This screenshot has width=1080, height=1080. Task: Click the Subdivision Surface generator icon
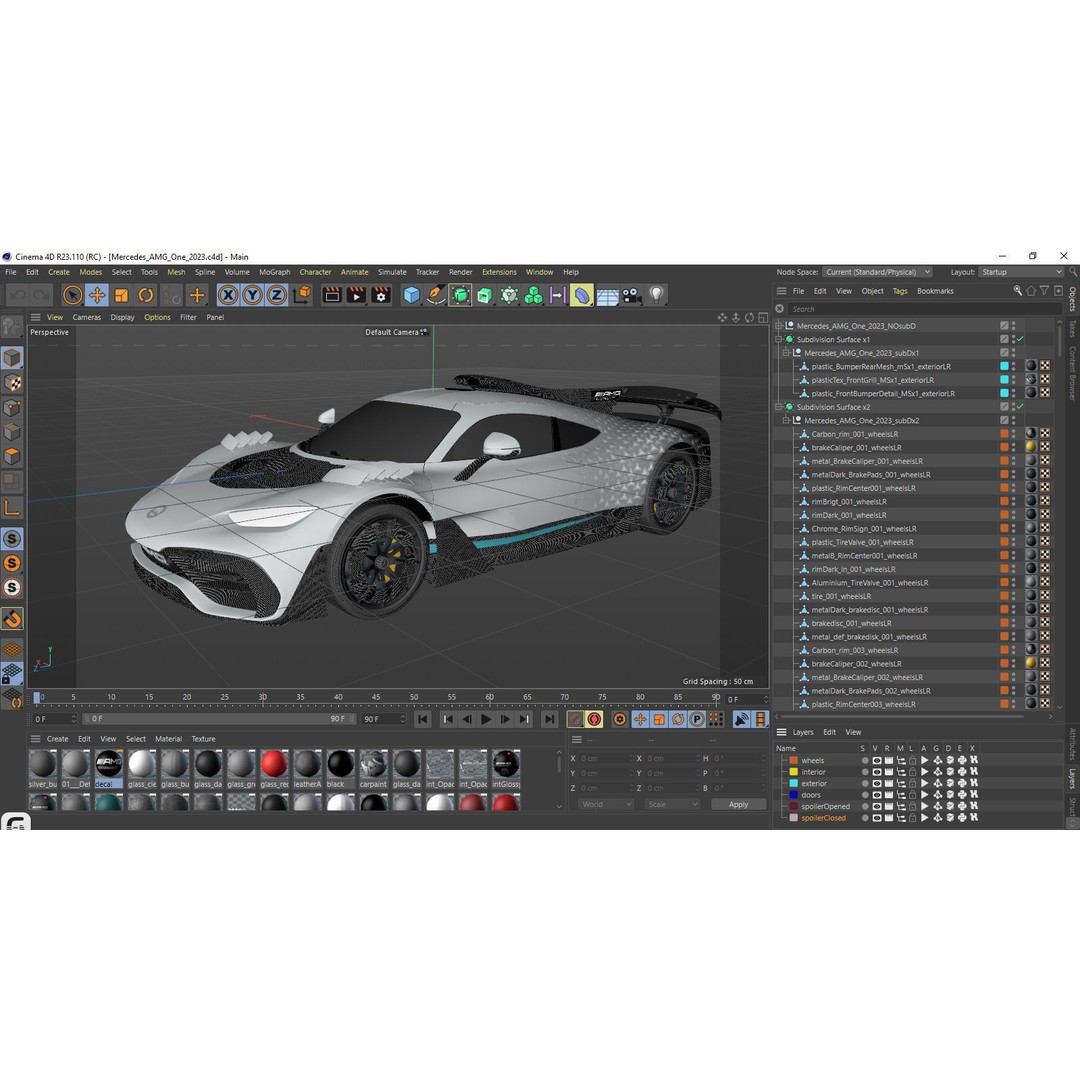pos(460,295)
